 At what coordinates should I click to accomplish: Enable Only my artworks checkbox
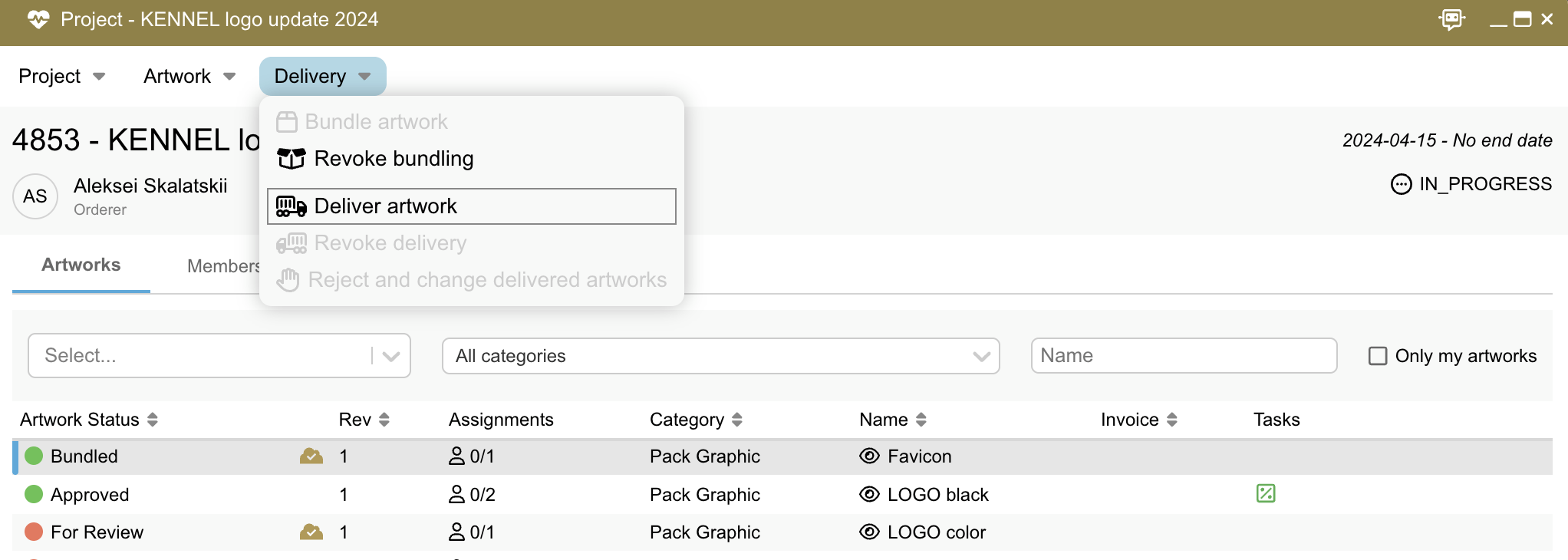(x=1378, y=356)
